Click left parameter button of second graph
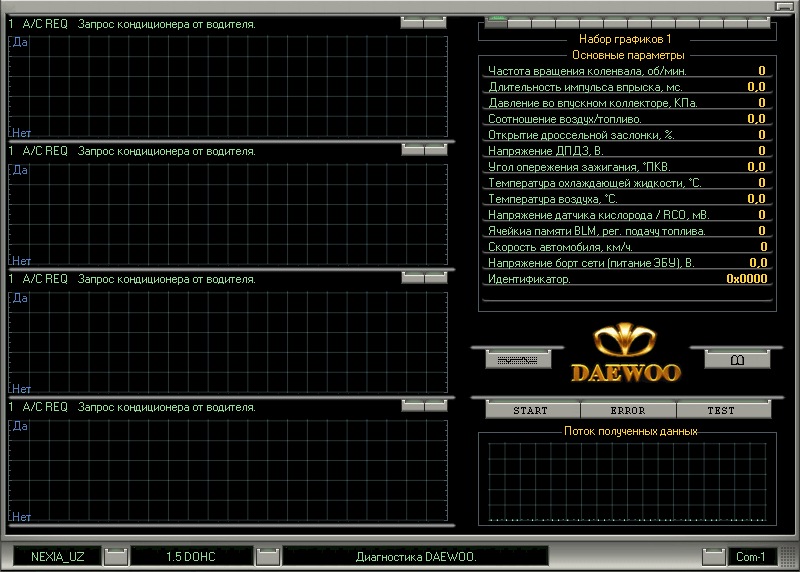Viewport: 800px width, 572px height. 413,149
